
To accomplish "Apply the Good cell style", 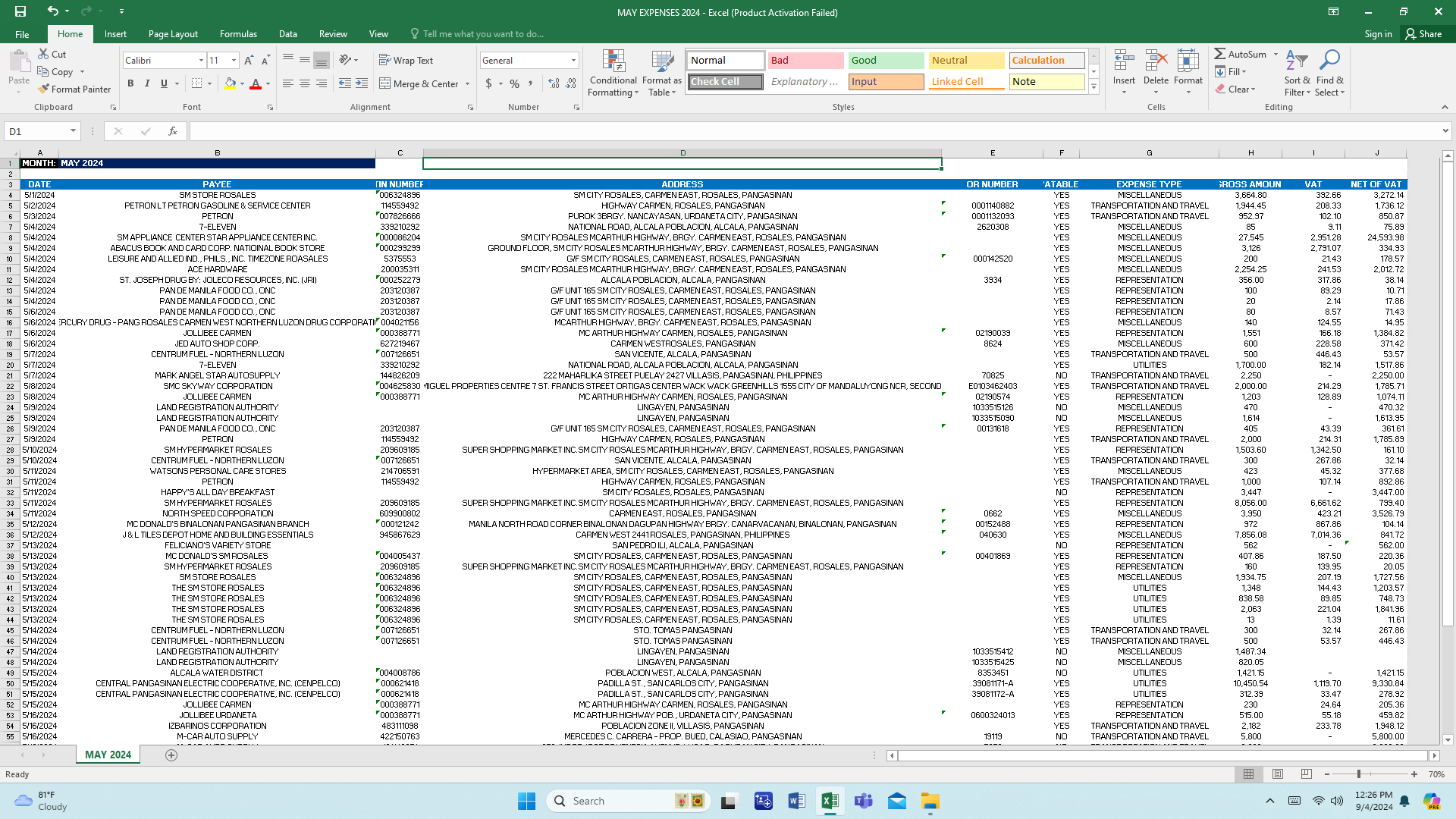I will [x=886, y=60].
